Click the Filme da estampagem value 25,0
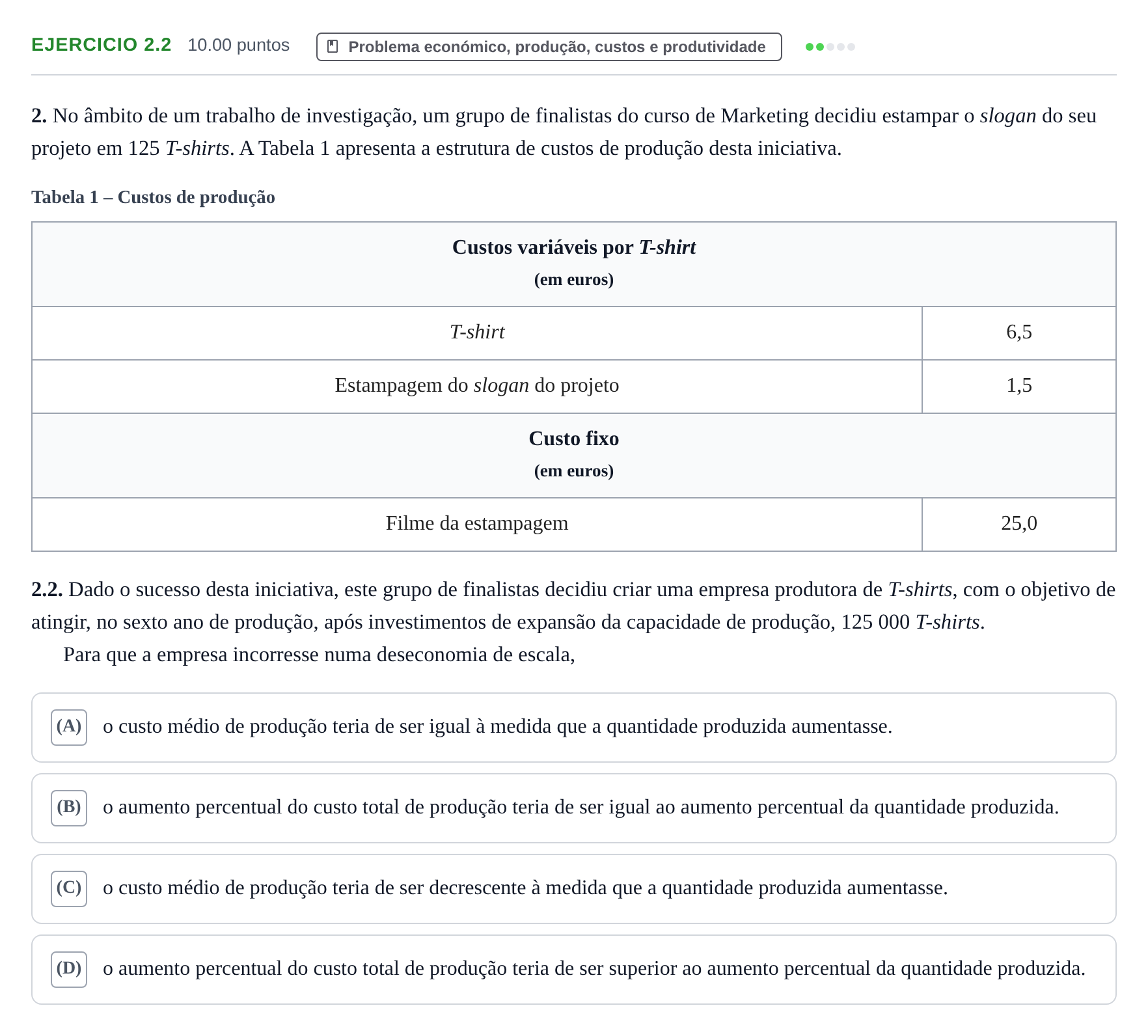This screenshot has height=1036, width=1148. (x=1018, y=524)
